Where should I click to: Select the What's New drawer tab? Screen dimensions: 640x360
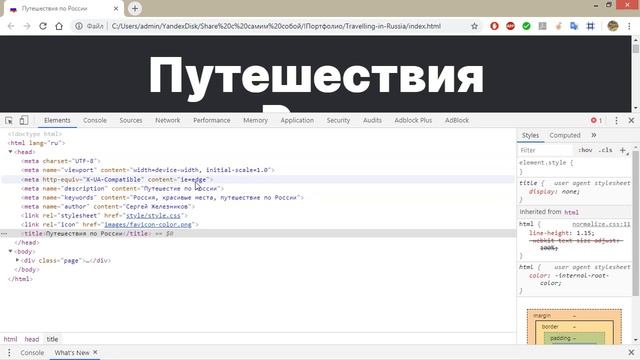pyautogui.click(x=72, y=353)
